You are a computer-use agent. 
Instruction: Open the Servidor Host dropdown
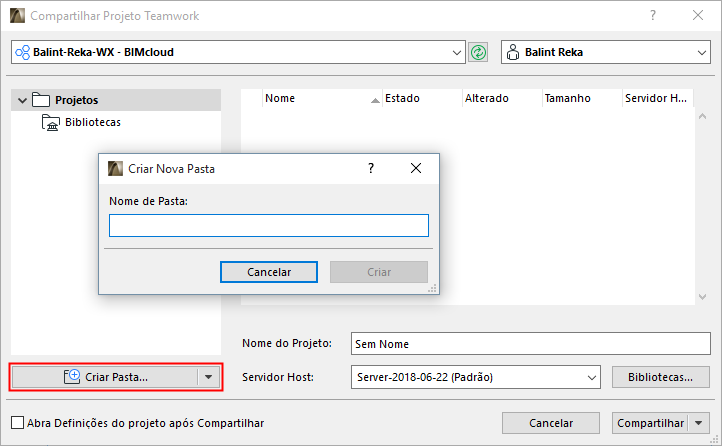pyautogui.click(x=591, y=377)
